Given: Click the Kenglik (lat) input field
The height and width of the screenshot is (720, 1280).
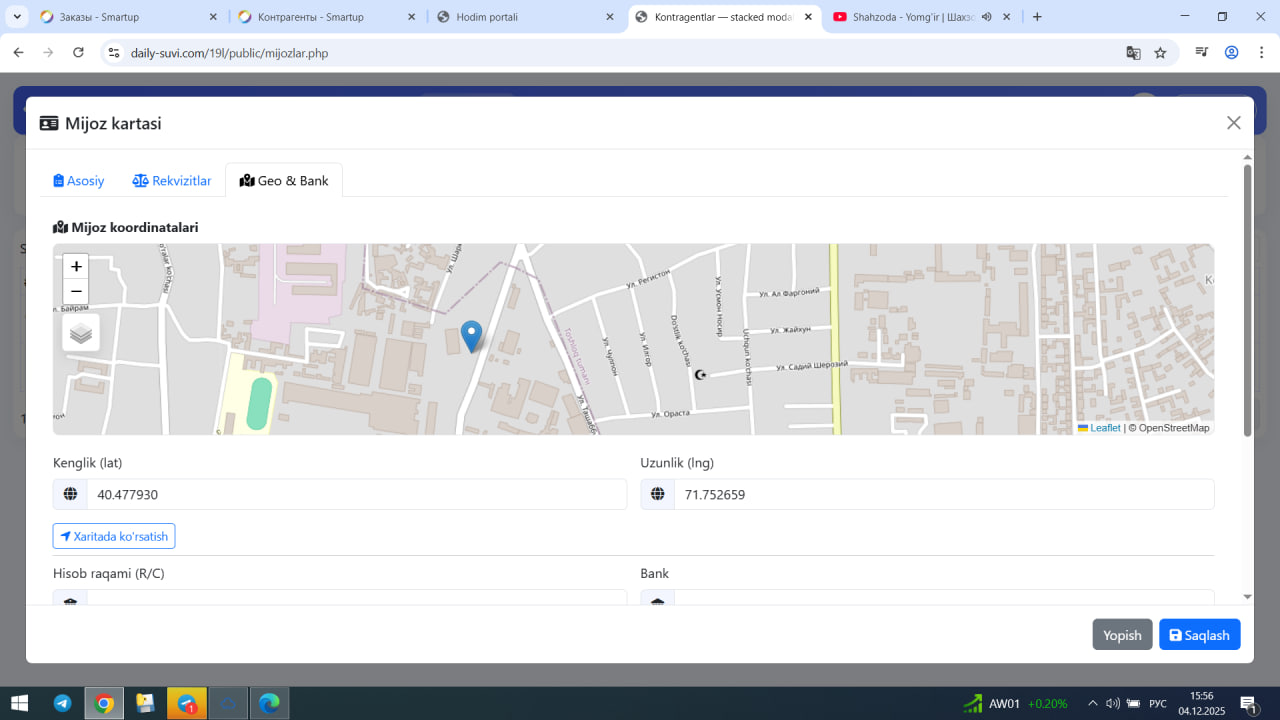Looking at the screenshot, I should [x=355, y=494].
